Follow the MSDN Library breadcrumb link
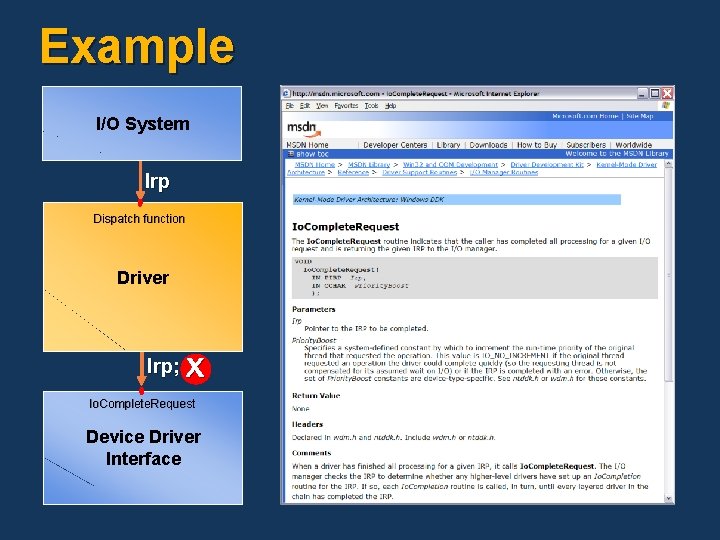 [369, 164]
